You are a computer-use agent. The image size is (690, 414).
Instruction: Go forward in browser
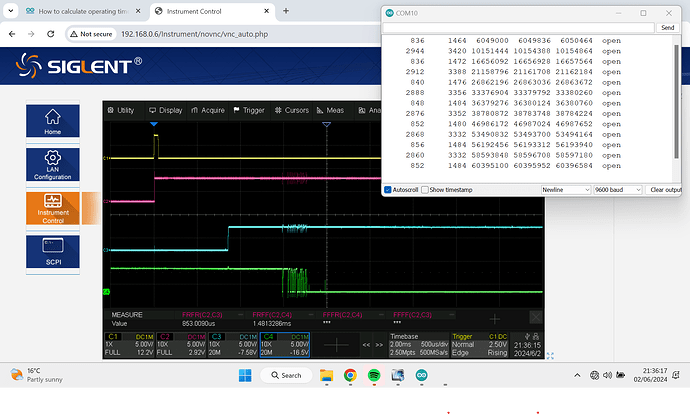31,34
